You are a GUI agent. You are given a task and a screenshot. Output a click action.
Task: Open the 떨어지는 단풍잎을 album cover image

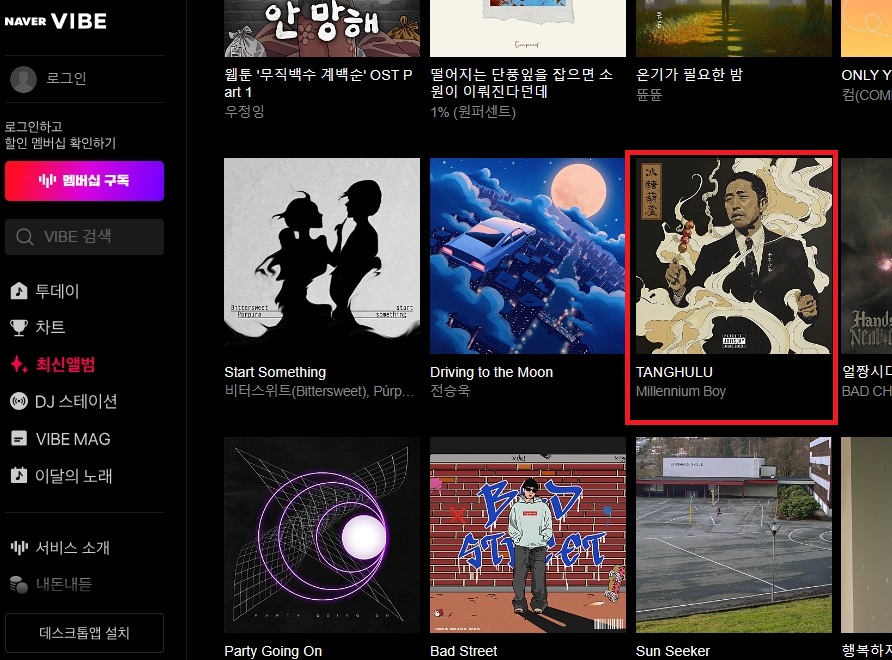tap(528, 28)
